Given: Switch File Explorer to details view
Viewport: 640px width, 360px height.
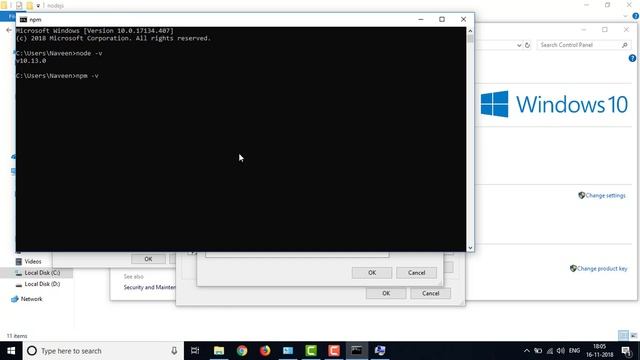Looking at the screenshot, I should pyautogui.click(x=623, y=336).
